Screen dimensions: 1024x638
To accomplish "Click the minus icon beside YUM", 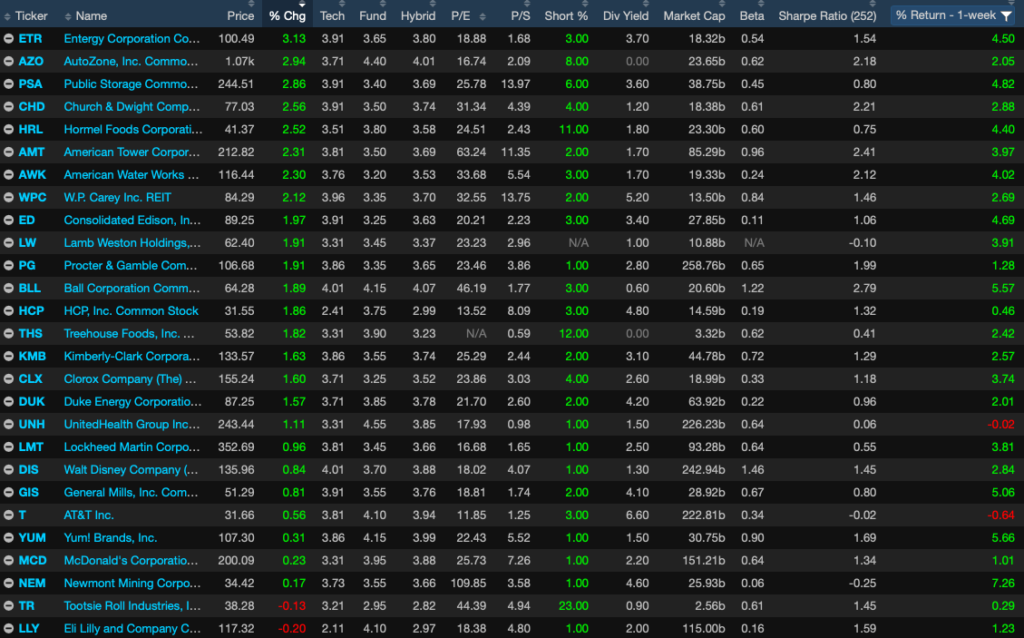I will [x=8, y=538].
